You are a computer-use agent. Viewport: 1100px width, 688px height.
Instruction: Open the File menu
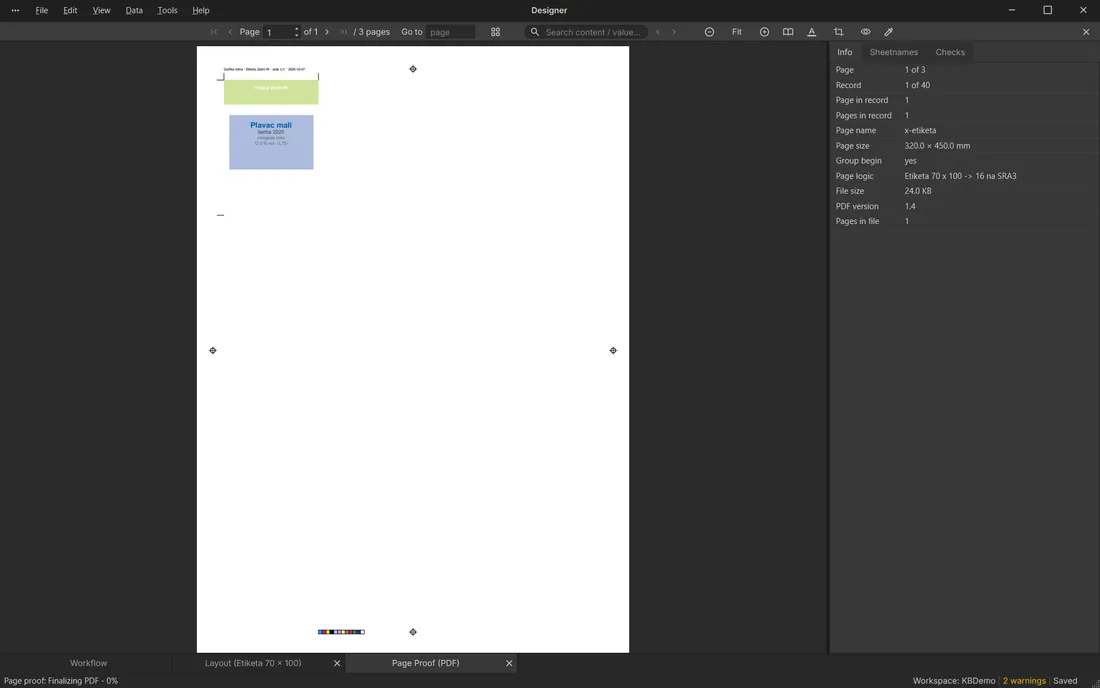[41, 11]
